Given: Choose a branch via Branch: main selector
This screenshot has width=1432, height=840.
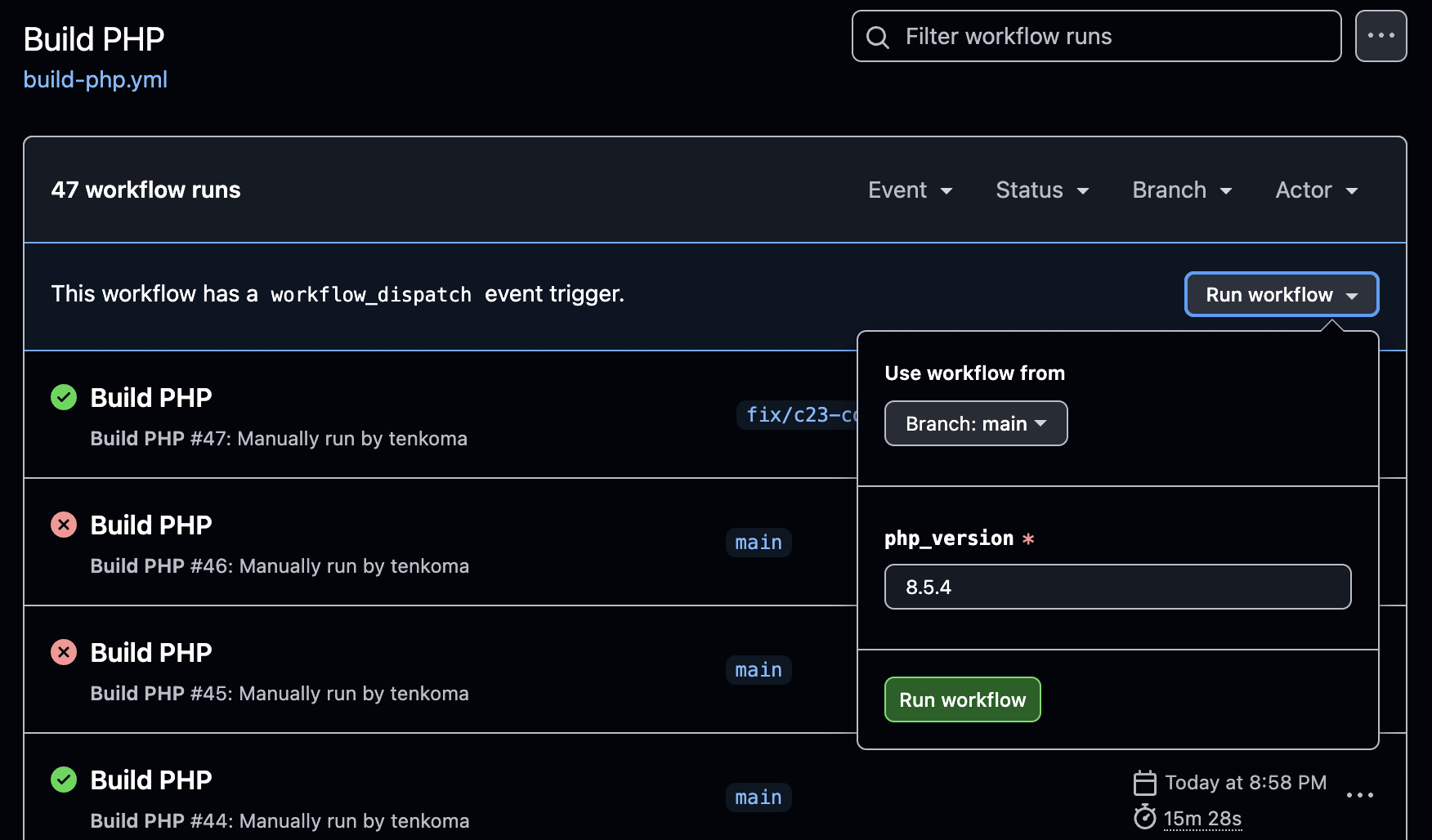Looking at the screenshot, I should 975,423.
